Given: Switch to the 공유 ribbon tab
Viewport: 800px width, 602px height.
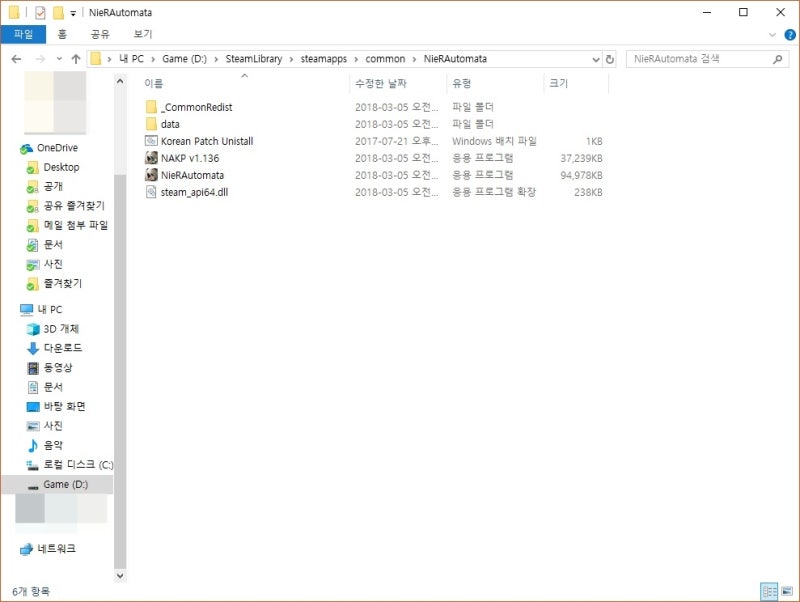Looking at the screenshot, I should tap(100, 34).
